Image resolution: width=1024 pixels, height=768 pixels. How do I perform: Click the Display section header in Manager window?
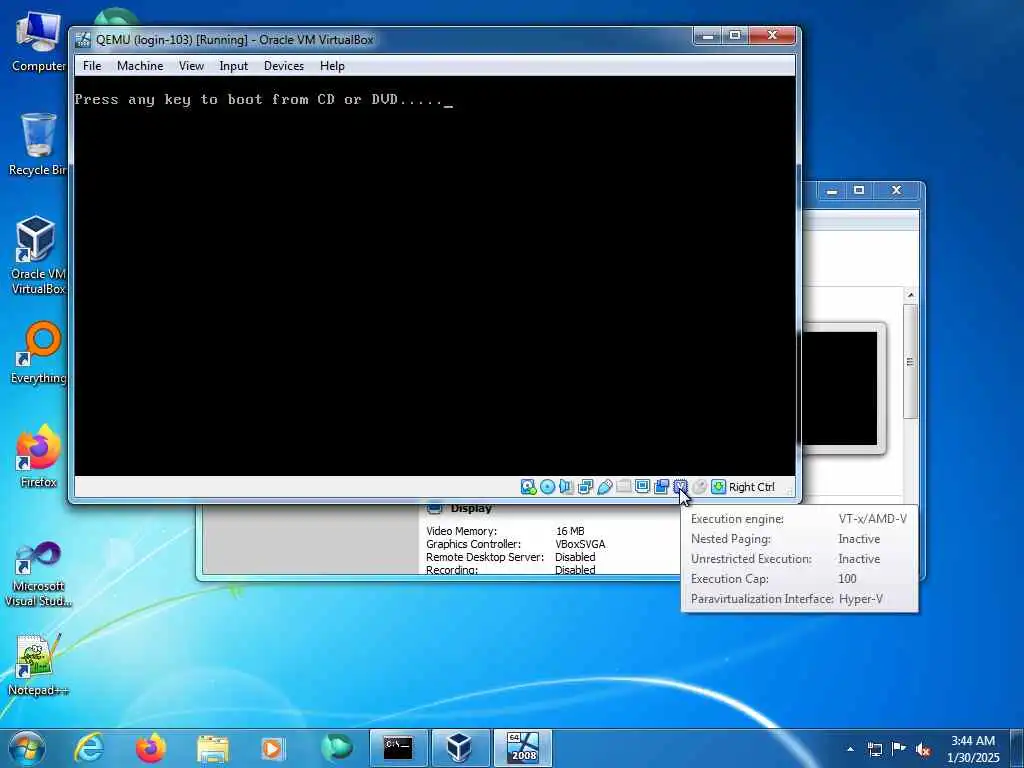tap(471, 508)
